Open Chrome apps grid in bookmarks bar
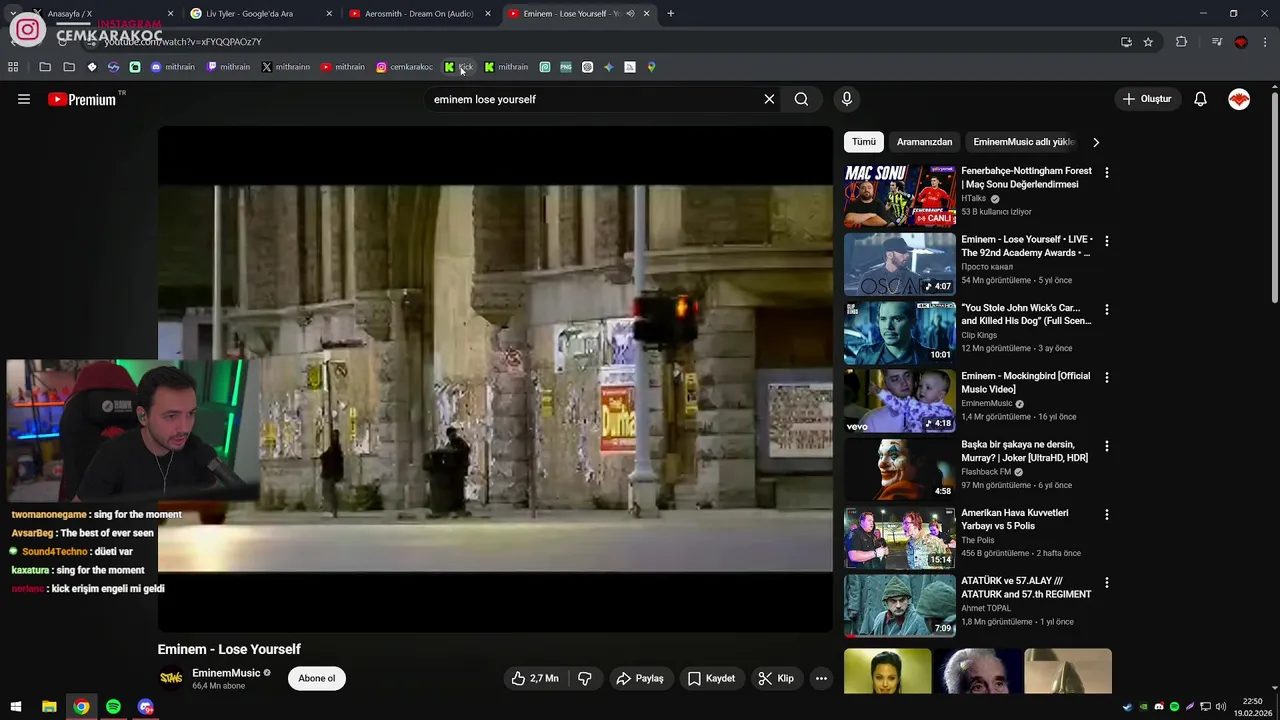The height and width of the screenshot is (720, 1280). (x=13, y=67)
